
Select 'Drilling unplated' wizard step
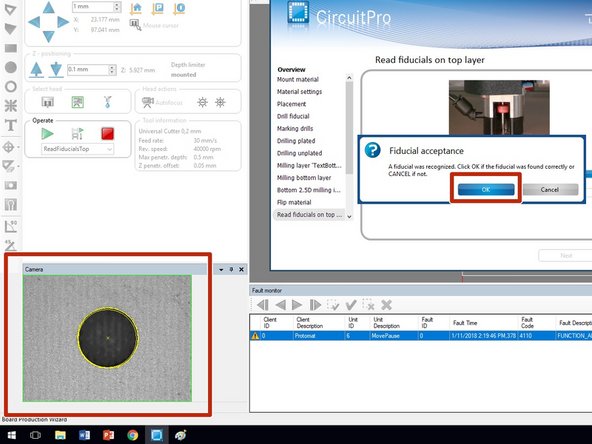point(299,153)
